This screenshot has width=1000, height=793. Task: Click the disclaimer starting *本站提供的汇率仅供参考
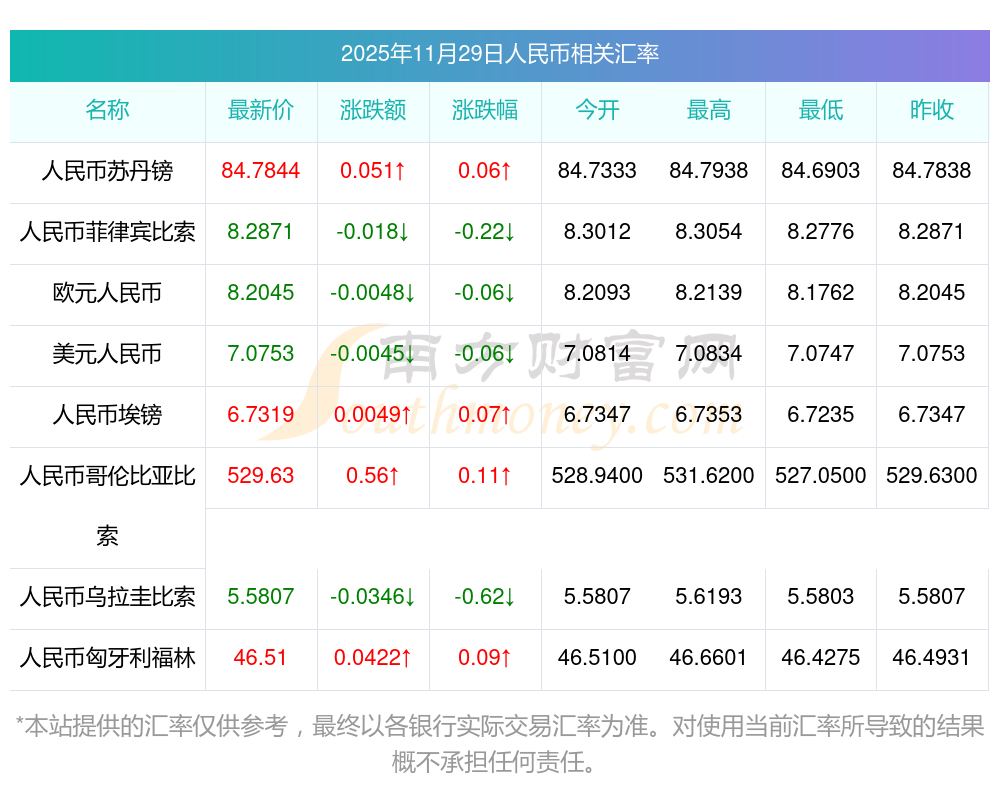point(499,744)
